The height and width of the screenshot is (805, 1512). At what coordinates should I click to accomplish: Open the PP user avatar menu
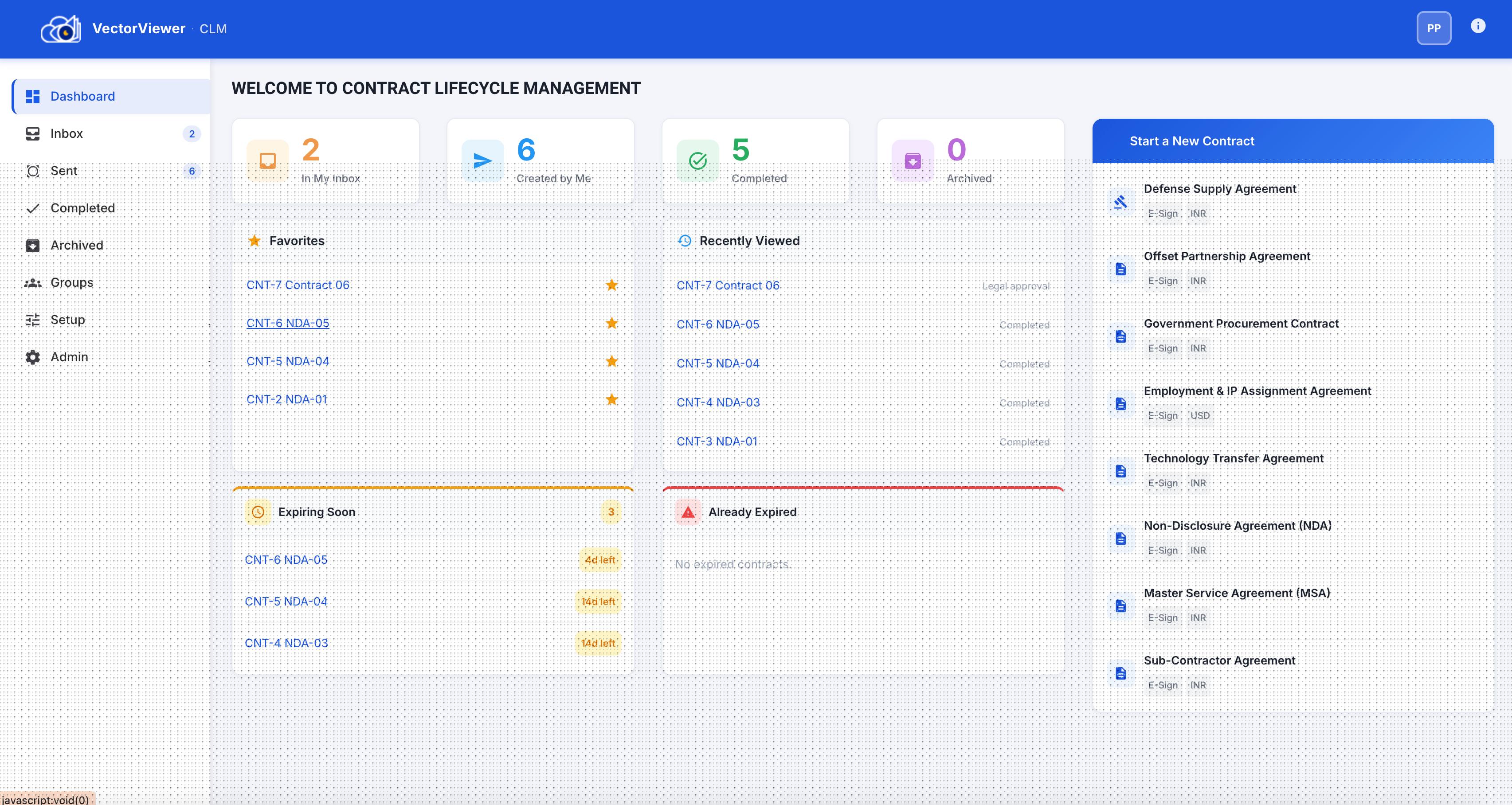pos(1434,28)
